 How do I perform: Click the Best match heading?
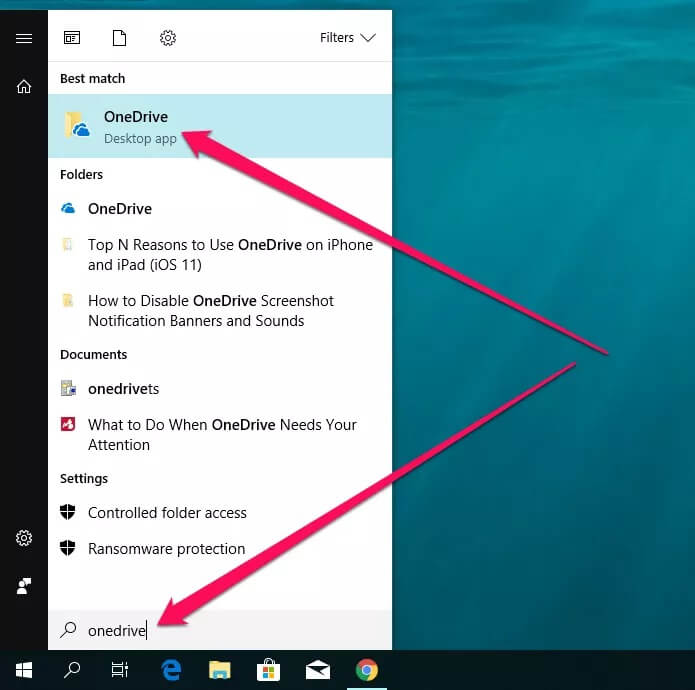coord(93,78)
